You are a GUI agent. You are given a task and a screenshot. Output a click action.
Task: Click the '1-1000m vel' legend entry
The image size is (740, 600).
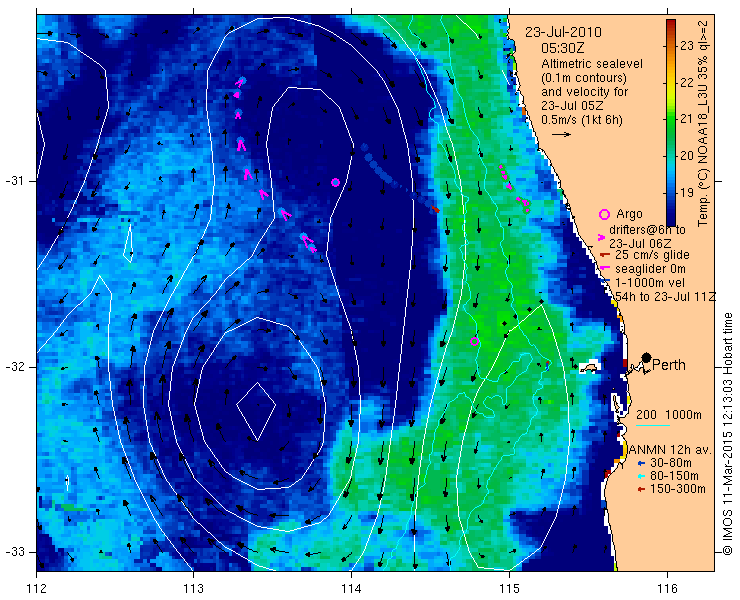point(650,283)
